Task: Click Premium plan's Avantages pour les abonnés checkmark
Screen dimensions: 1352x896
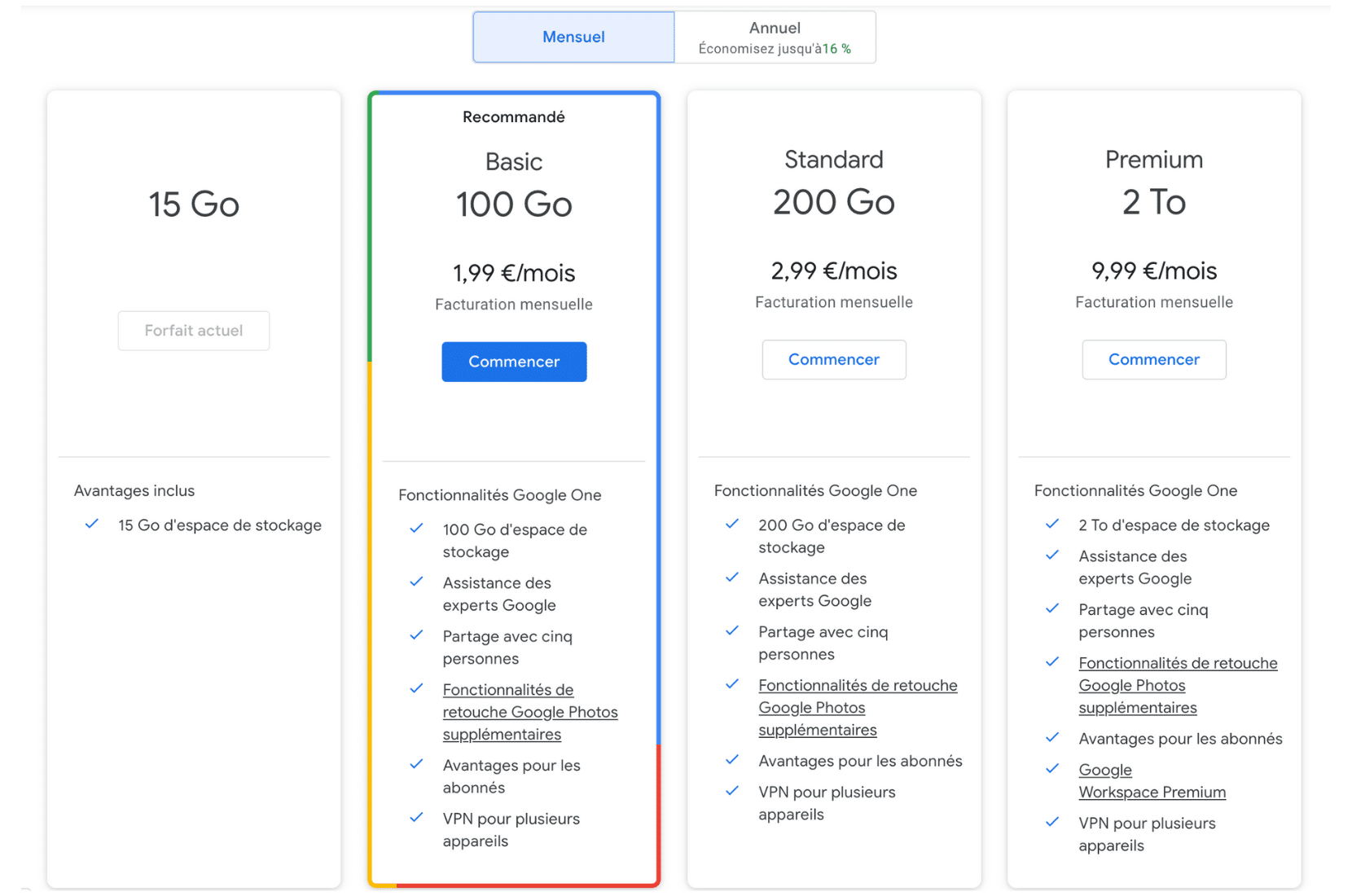Action: click(x=1052, y=737)
